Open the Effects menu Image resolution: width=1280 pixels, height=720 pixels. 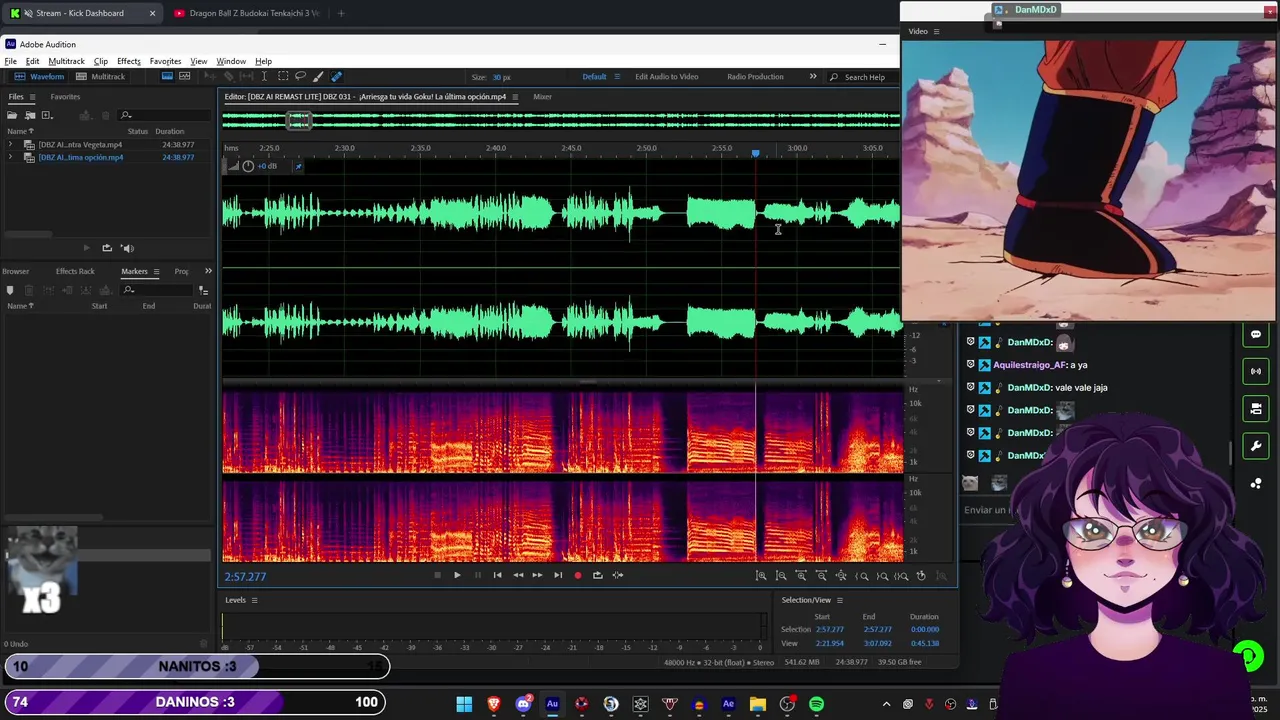coord(129,61)
